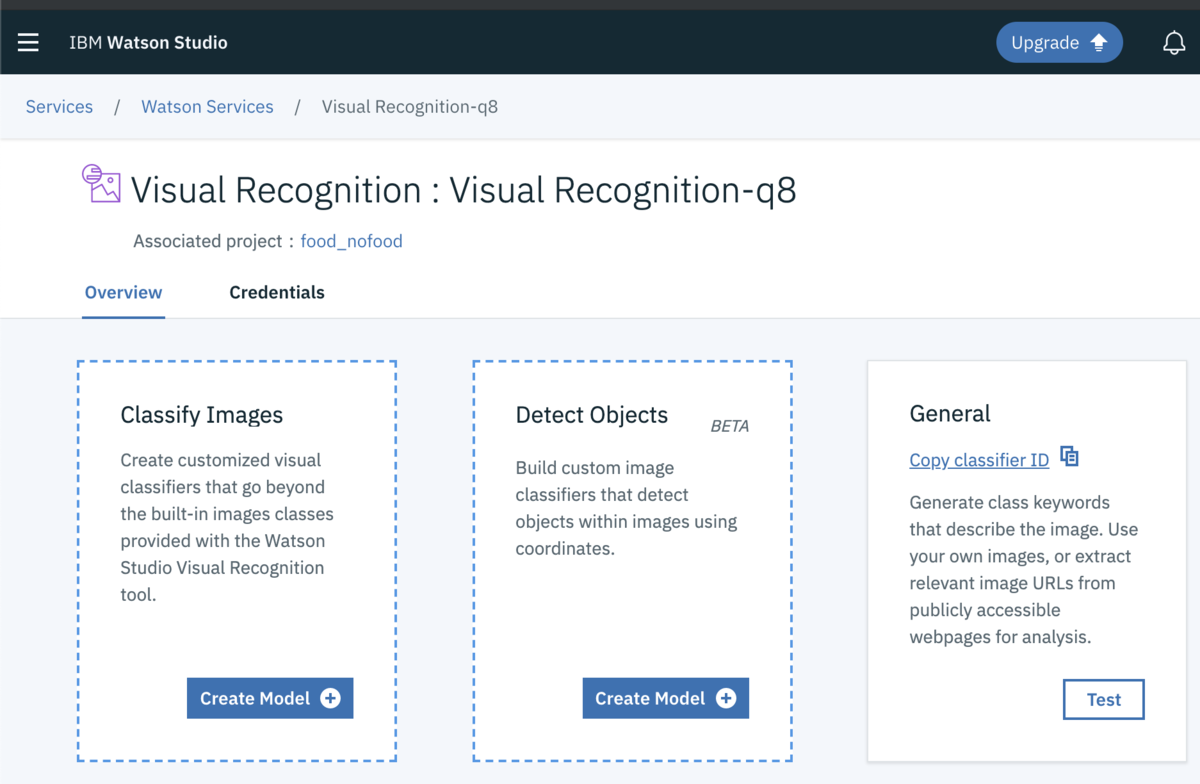Image resolution: width=1200 pixels, height=784 pixels.
Task: Create Model for Classify Images
Action: point(270,698)
